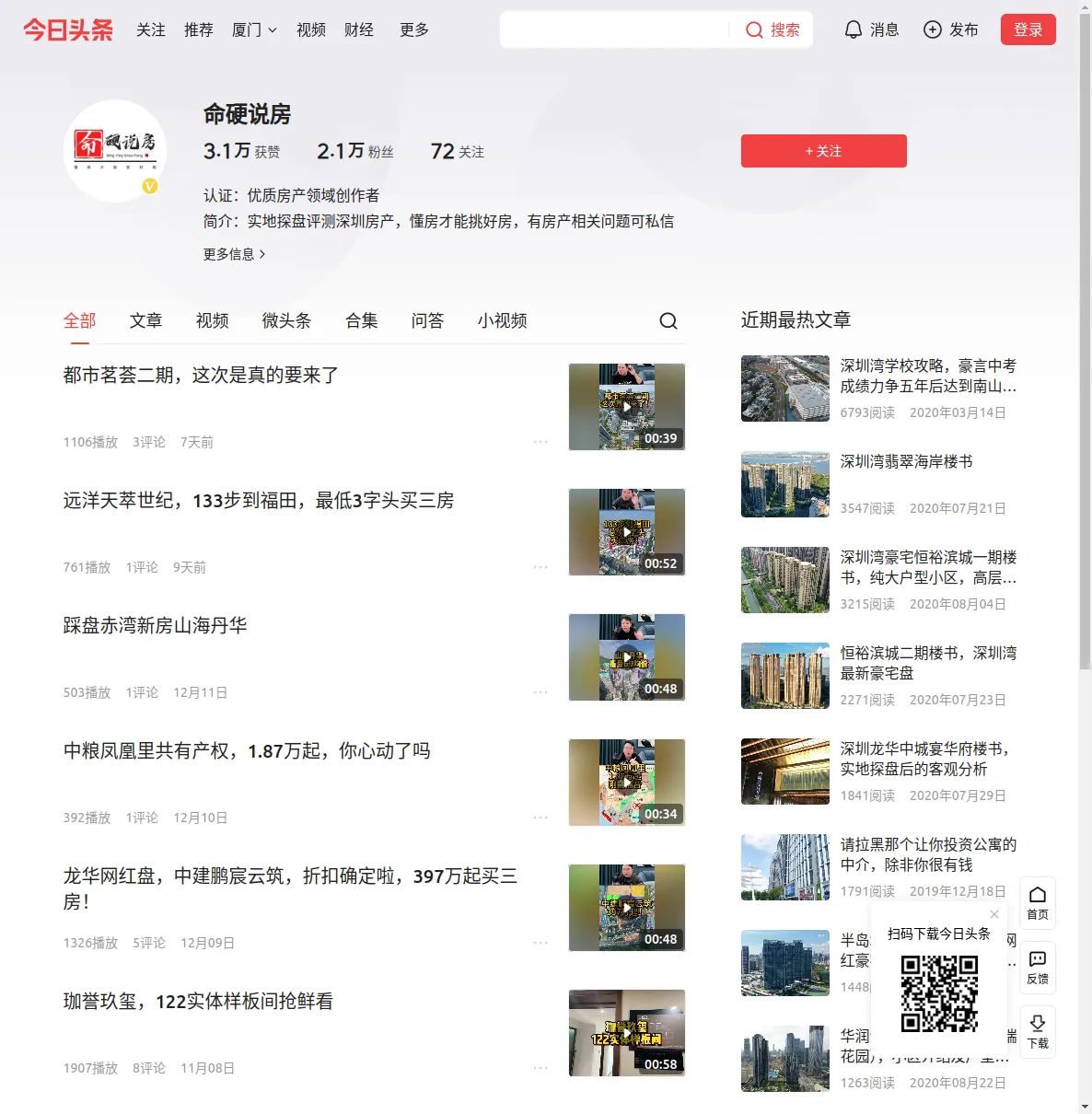
Task: Open the 更多 navigation menu
Action: pyautogui.click(x=414, y=30)
